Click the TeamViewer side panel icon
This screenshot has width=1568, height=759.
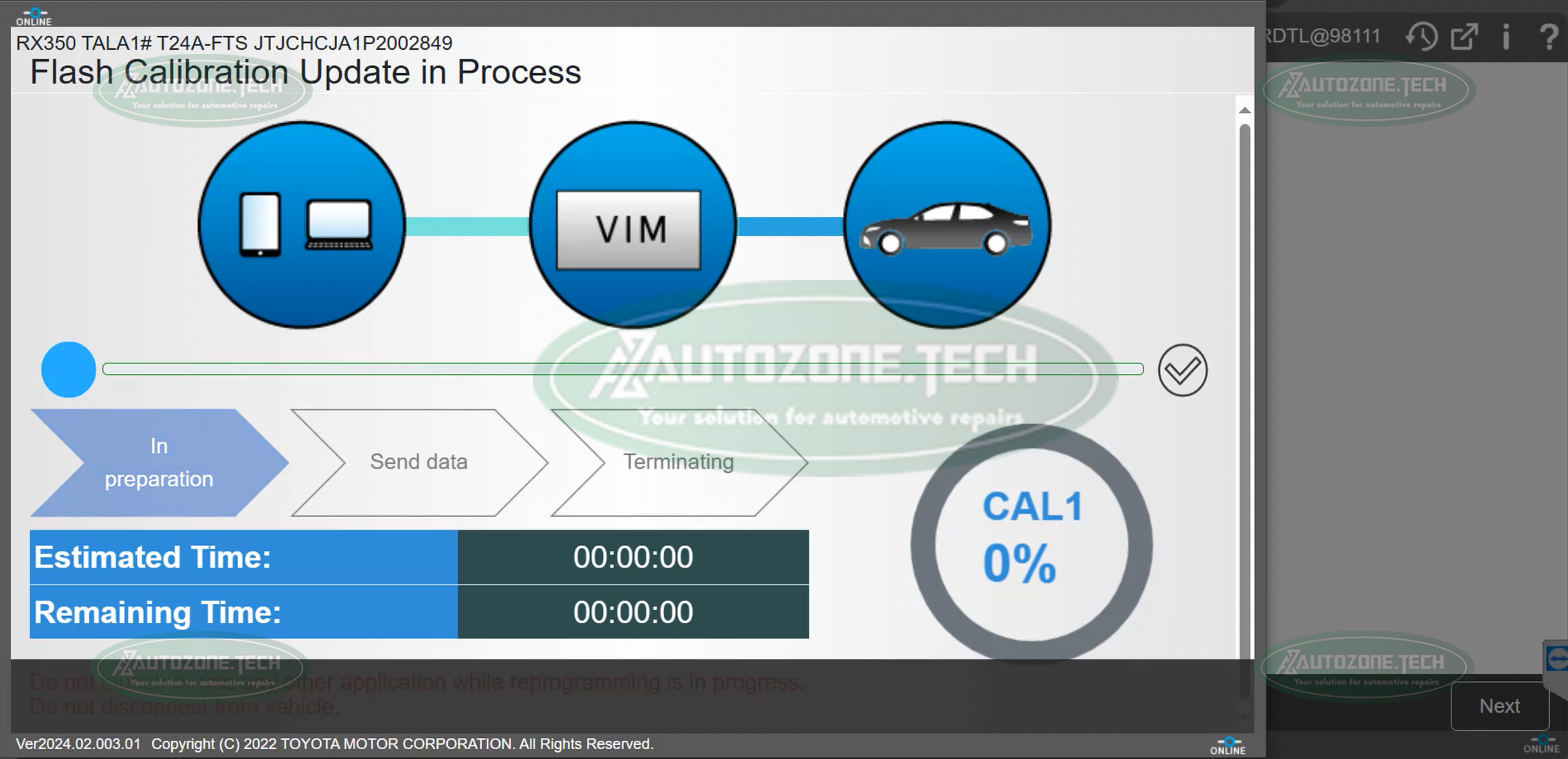click(x=1557, y=659)
